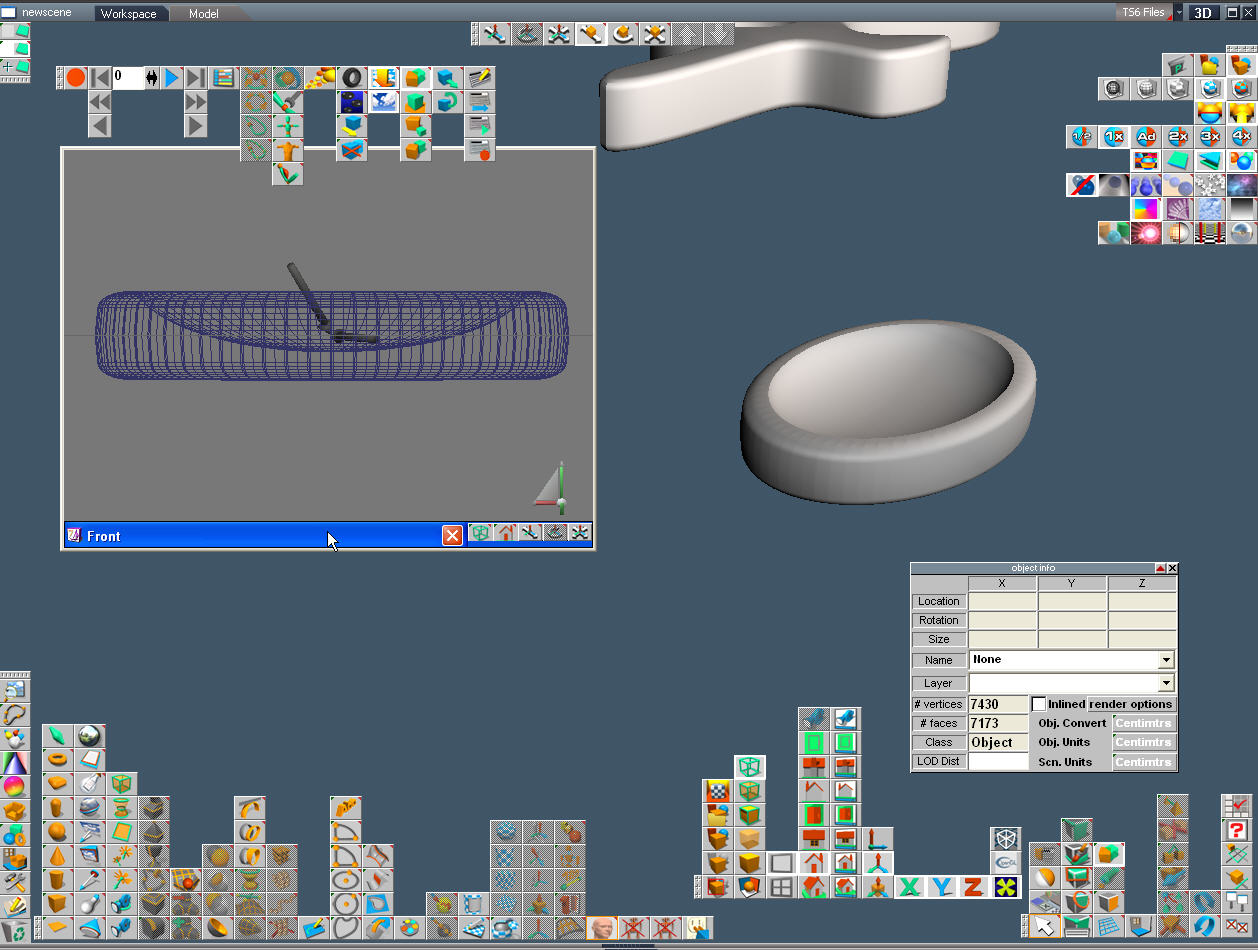The height and width of the screenshot is (950, 1258).
Task: Click the rainbow gradient shader swatch
Action: click(x=1146, y=209)
